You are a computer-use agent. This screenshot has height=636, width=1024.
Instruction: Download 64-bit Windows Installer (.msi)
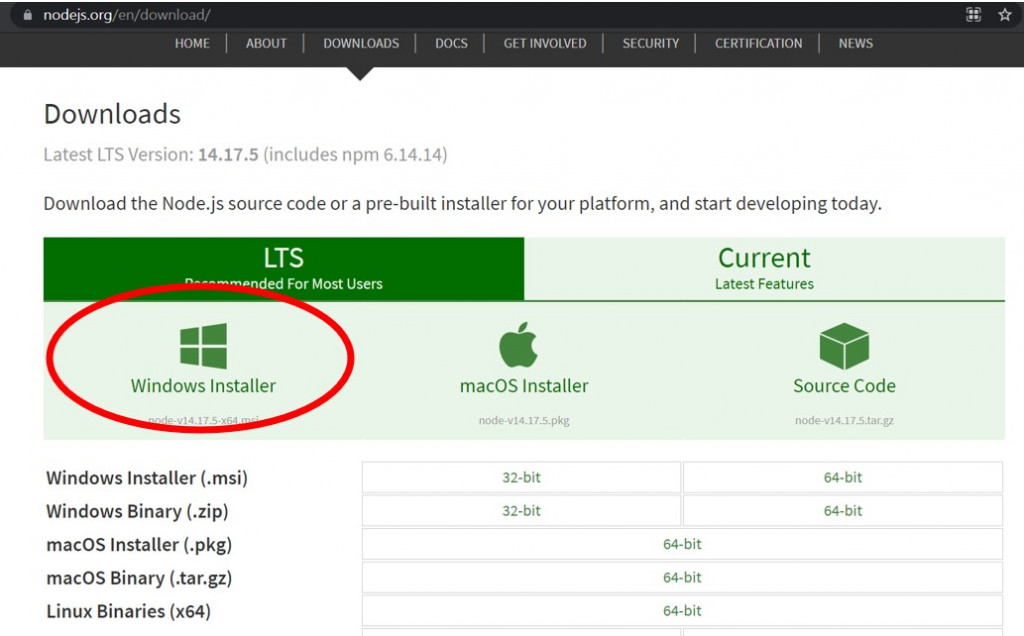[842, 477]
